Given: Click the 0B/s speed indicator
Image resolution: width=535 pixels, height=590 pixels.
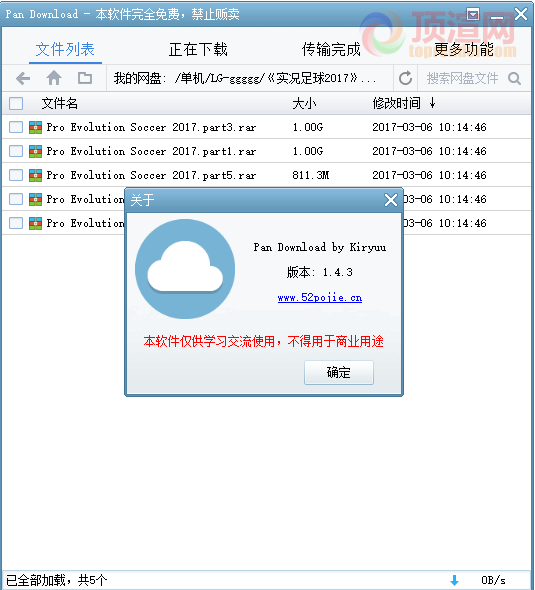Looking at the screenshot, I should pos(493,580).
